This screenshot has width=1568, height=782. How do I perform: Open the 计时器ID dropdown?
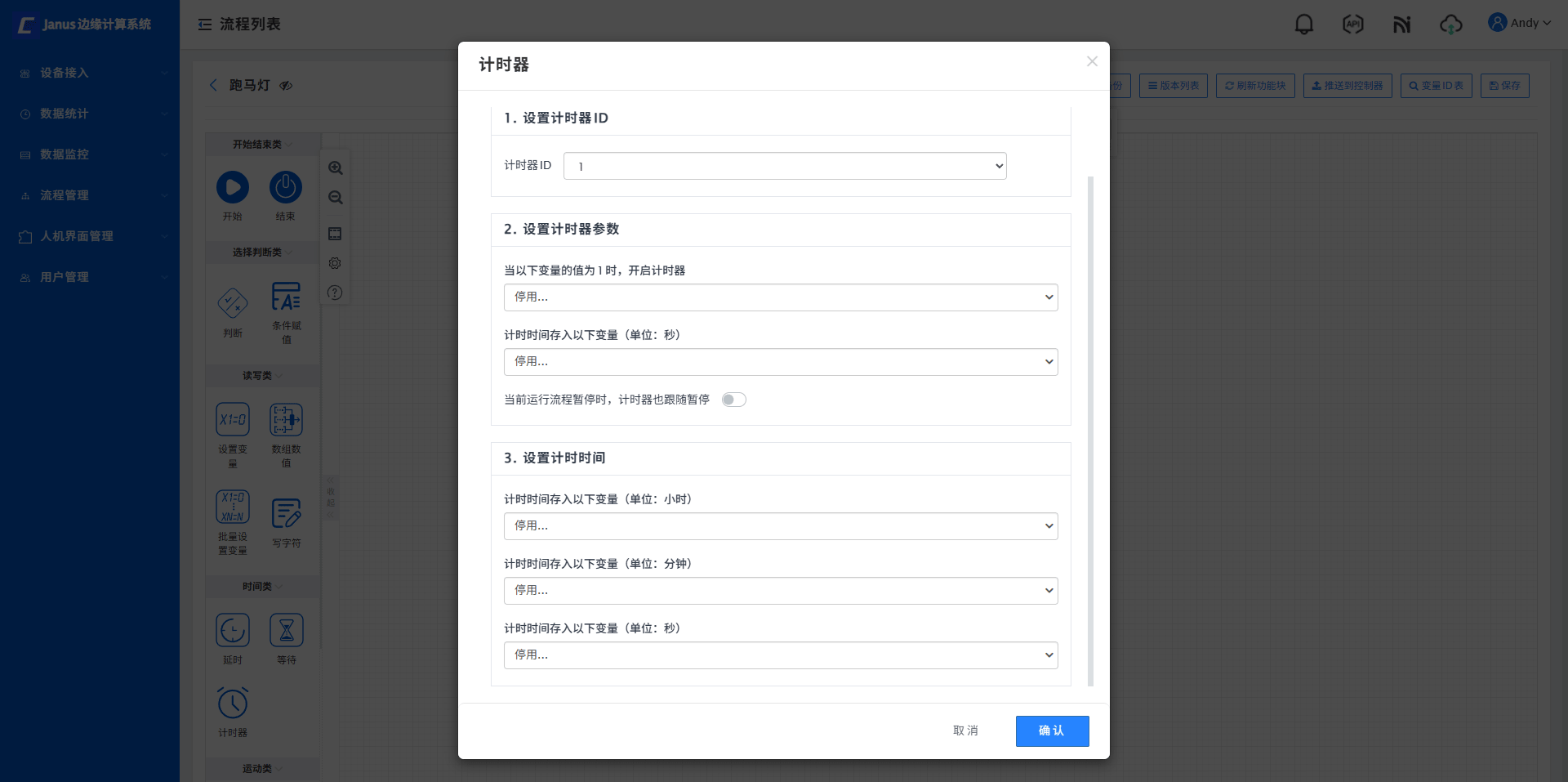[784, 166]
